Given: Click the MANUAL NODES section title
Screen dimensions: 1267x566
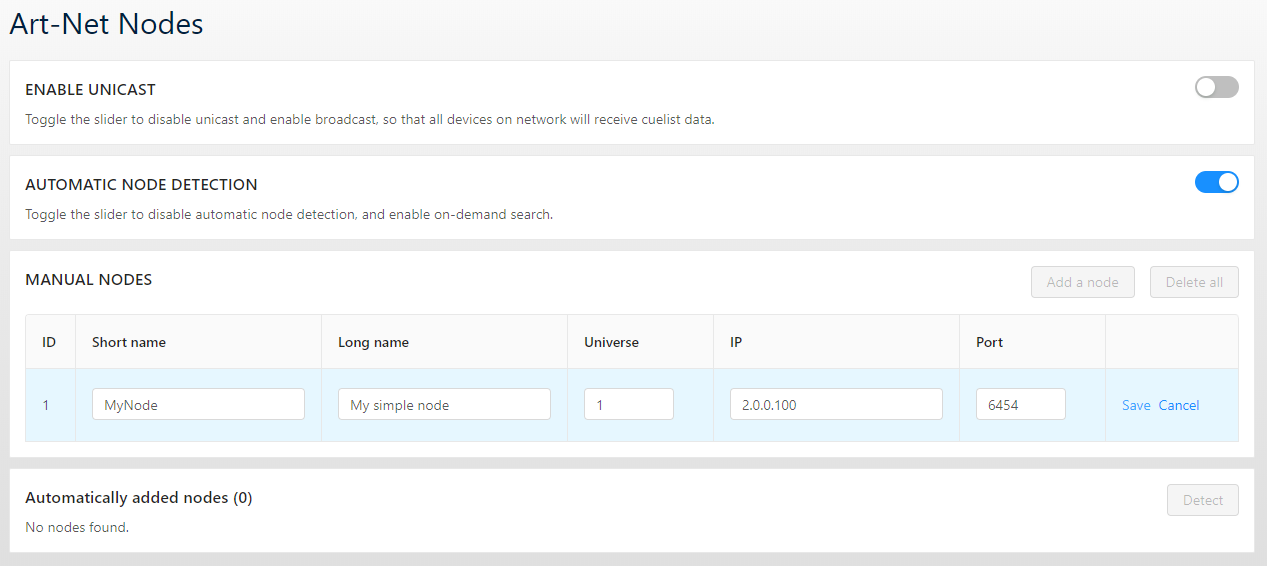Looking at the screenshot, I should coord(88,280).
